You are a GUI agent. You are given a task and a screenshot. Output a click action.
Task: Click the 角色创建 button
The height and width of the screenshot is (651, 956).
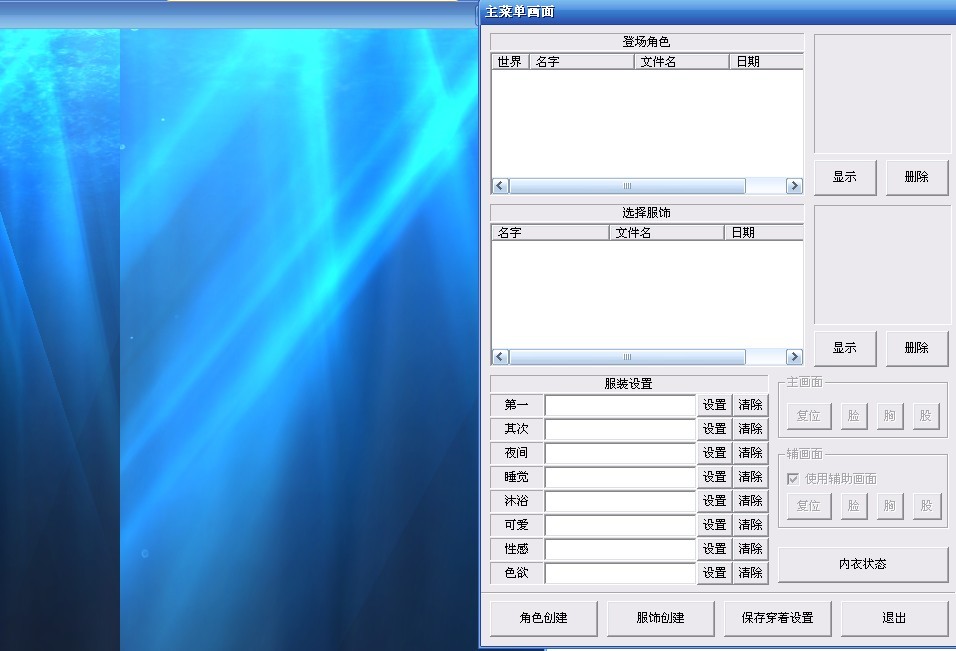[x=543, y=618]
